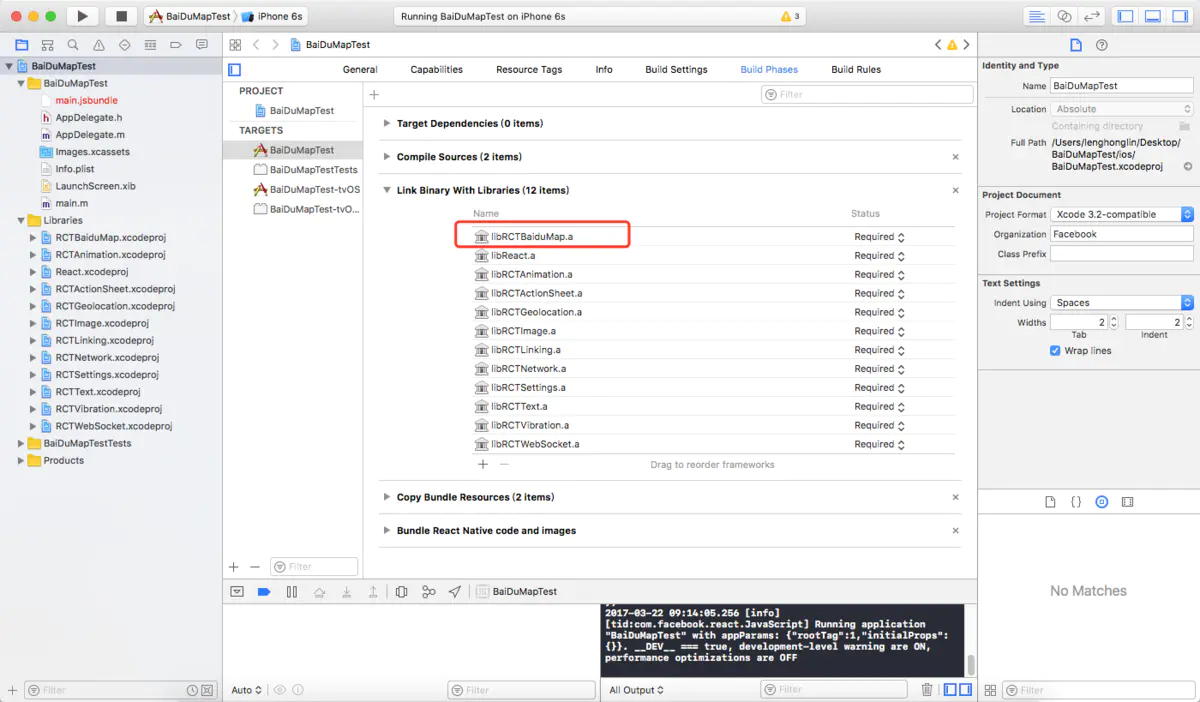Screen dimensions: 1200x702
Task: Open the Build Settings tab
Action: [x=676, y=70]
